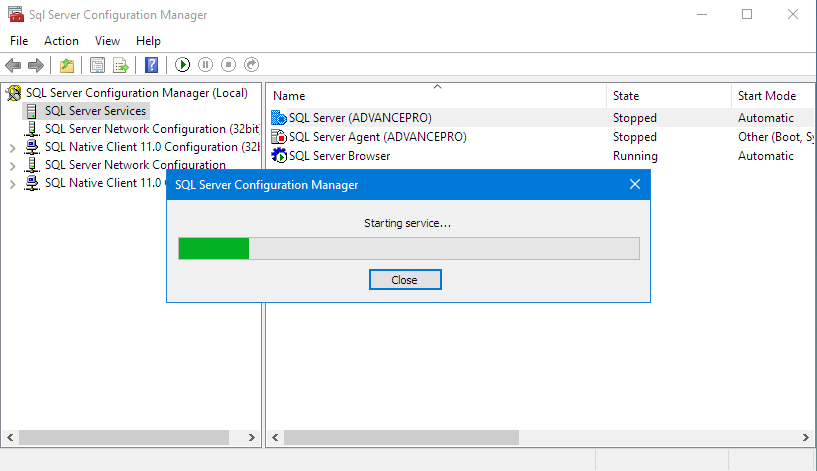Open the Action menu

61,41
